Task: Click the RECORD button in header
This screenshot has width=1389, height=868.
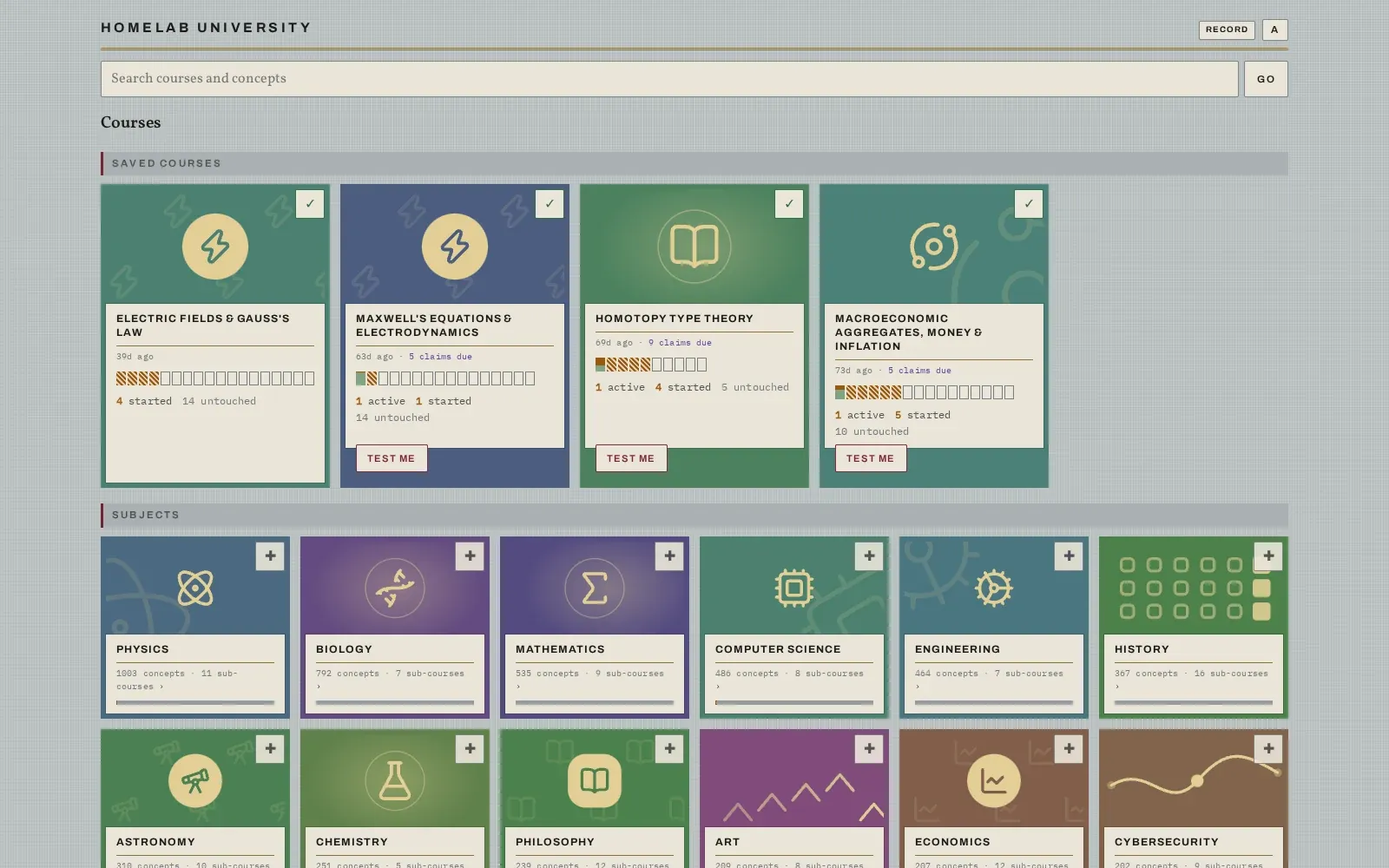Action: (1227, 30)
